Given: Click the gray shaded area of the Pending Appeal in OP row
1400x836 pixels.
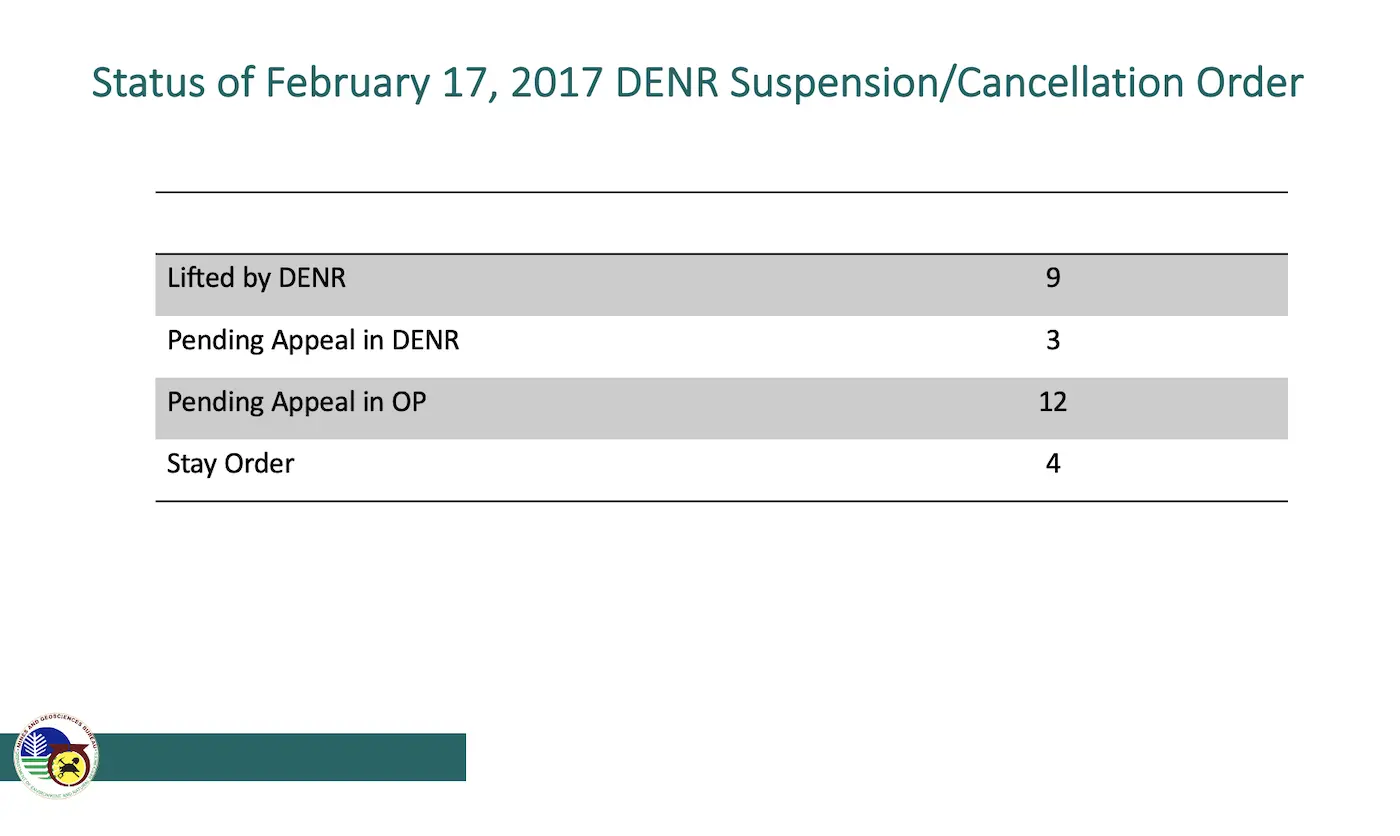Looking at the screenshot, I should (x=721, y=408).
